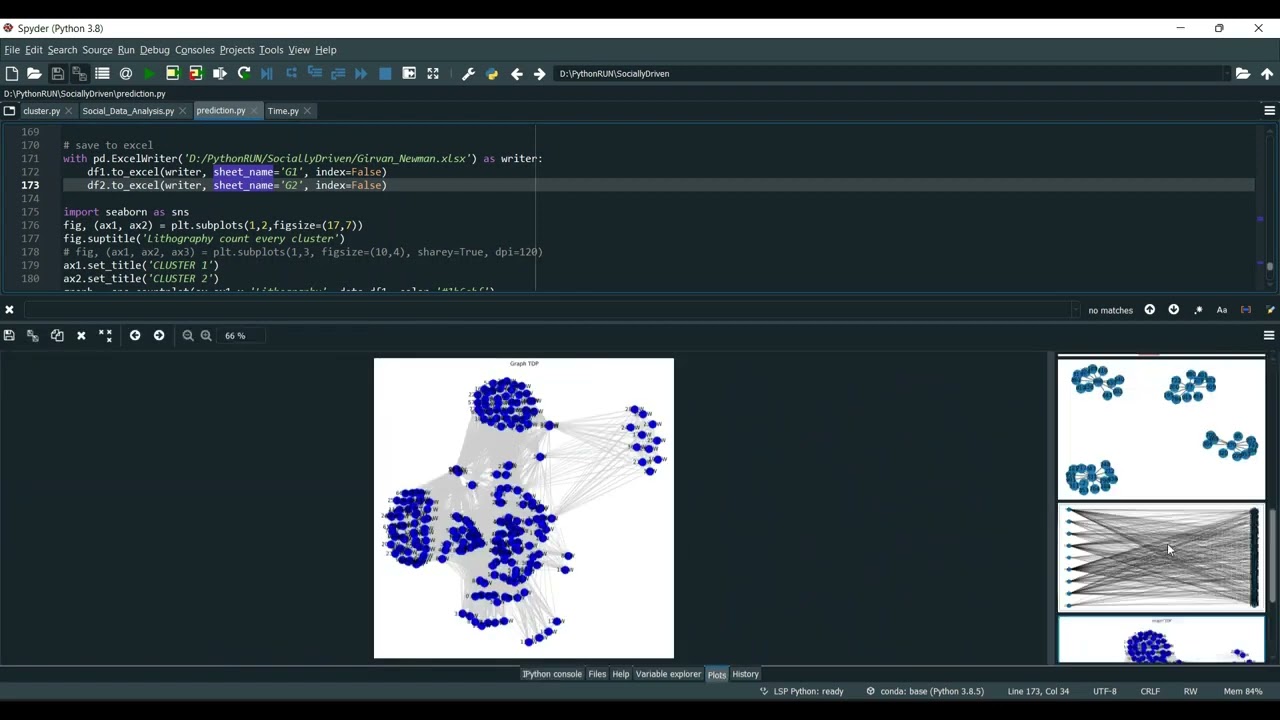The height and width of the screenshot is (720, 1280).
Task: Open the Preferences wrench icon
Action: (468, 73)
